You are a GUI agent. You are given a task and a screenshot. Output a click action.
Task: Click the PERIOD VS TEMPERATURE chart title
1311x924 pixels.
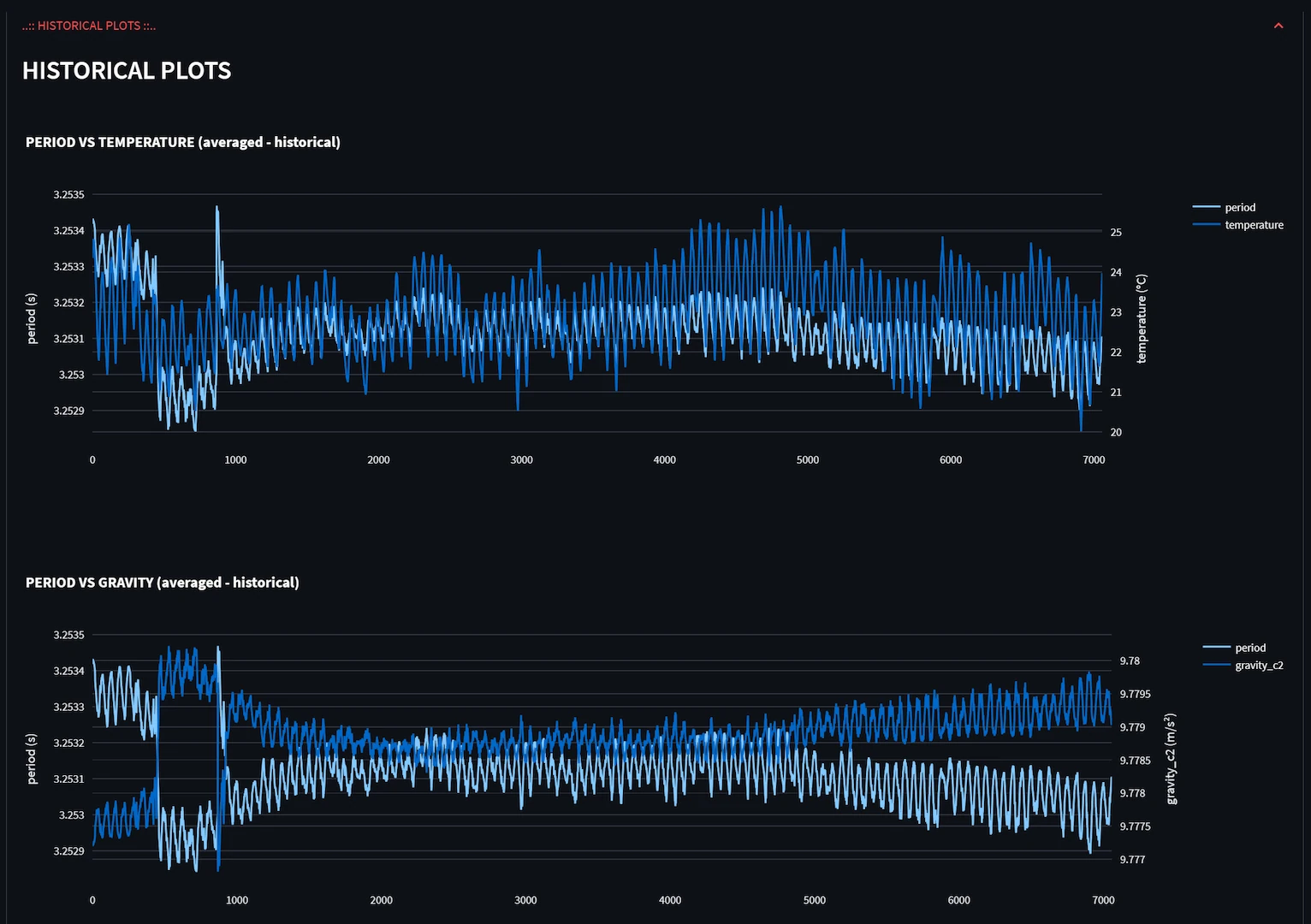182,142
